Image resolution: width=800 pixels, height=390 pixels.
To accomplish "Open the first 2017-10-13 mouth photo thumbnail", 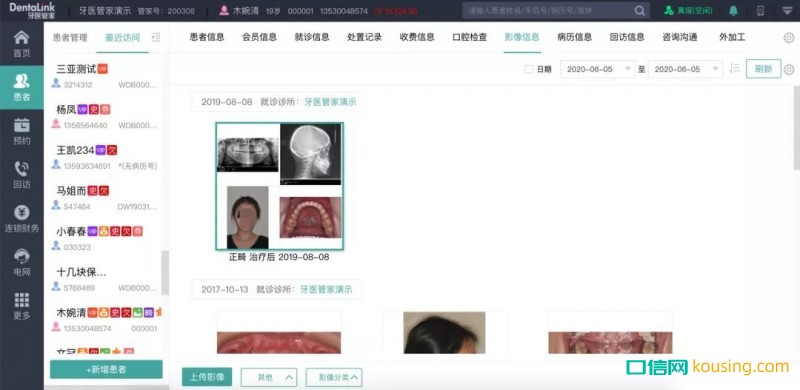I will point(279,333).
